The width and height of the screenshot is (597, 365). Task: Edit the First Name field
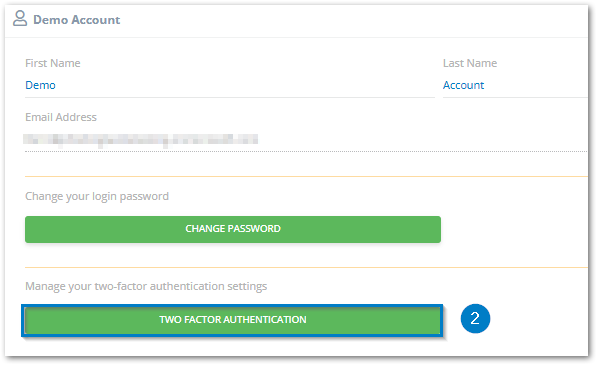click(230, 85)
